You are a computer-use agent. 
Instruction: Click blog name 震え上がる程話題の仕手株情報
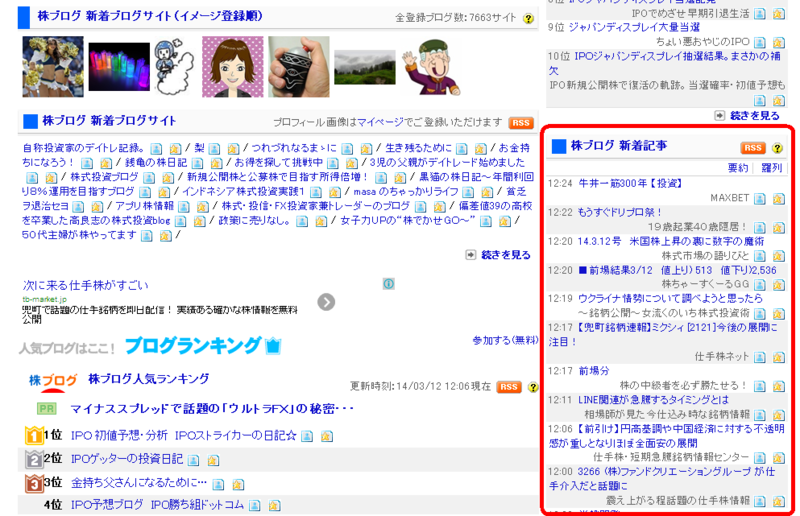coord(678,501)
